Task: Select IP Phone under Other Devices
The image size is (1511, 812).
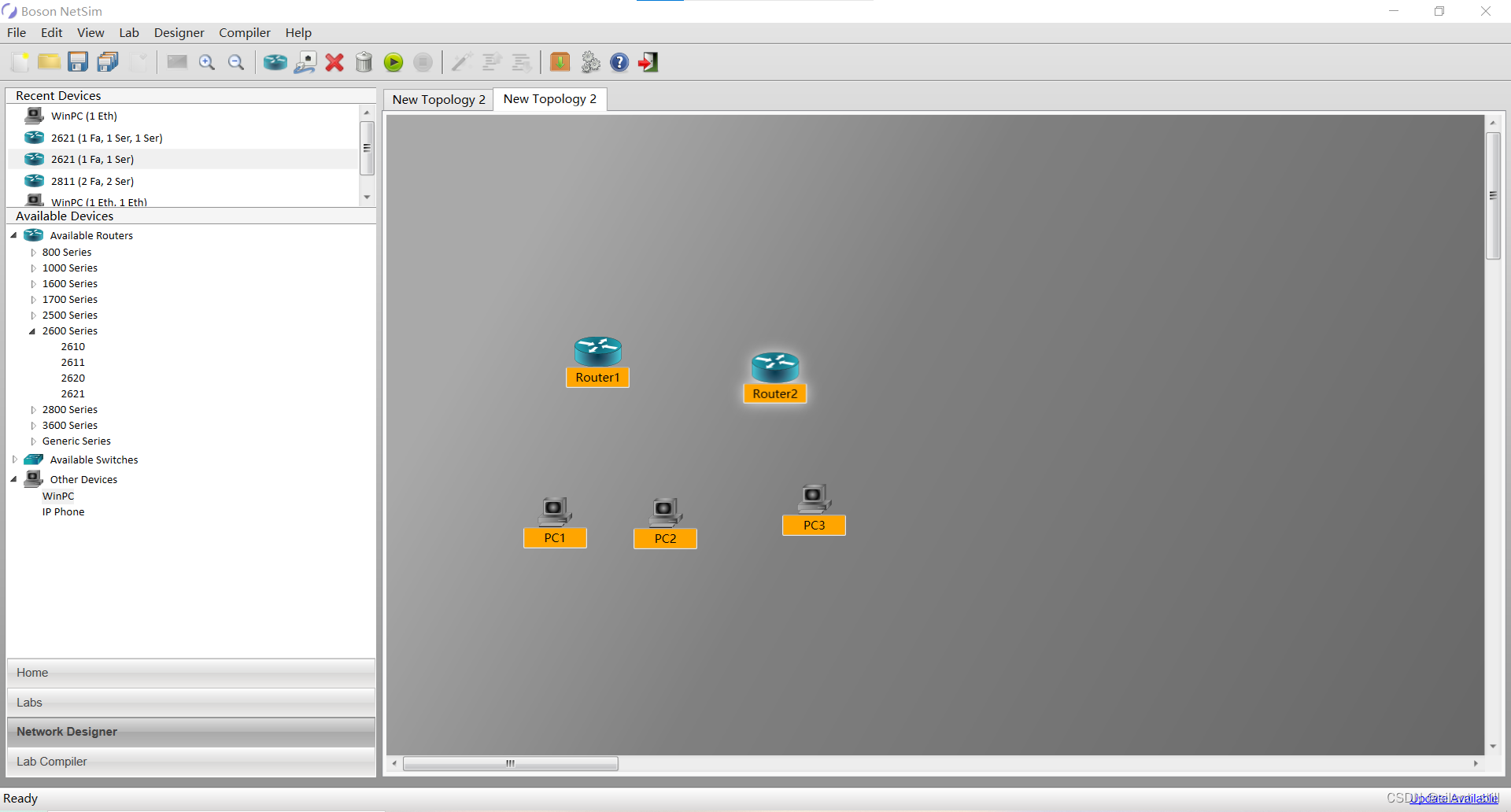Action: pyautogui.click(x=64, y=512)
